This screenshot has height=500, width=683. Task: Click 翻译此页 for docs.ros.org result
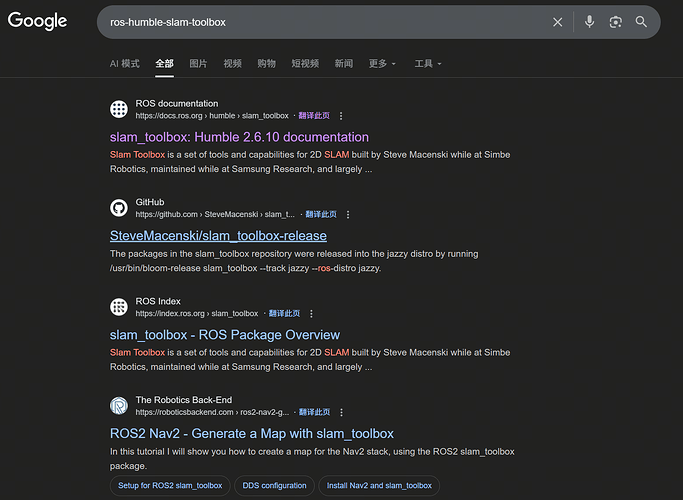[314, 116]
